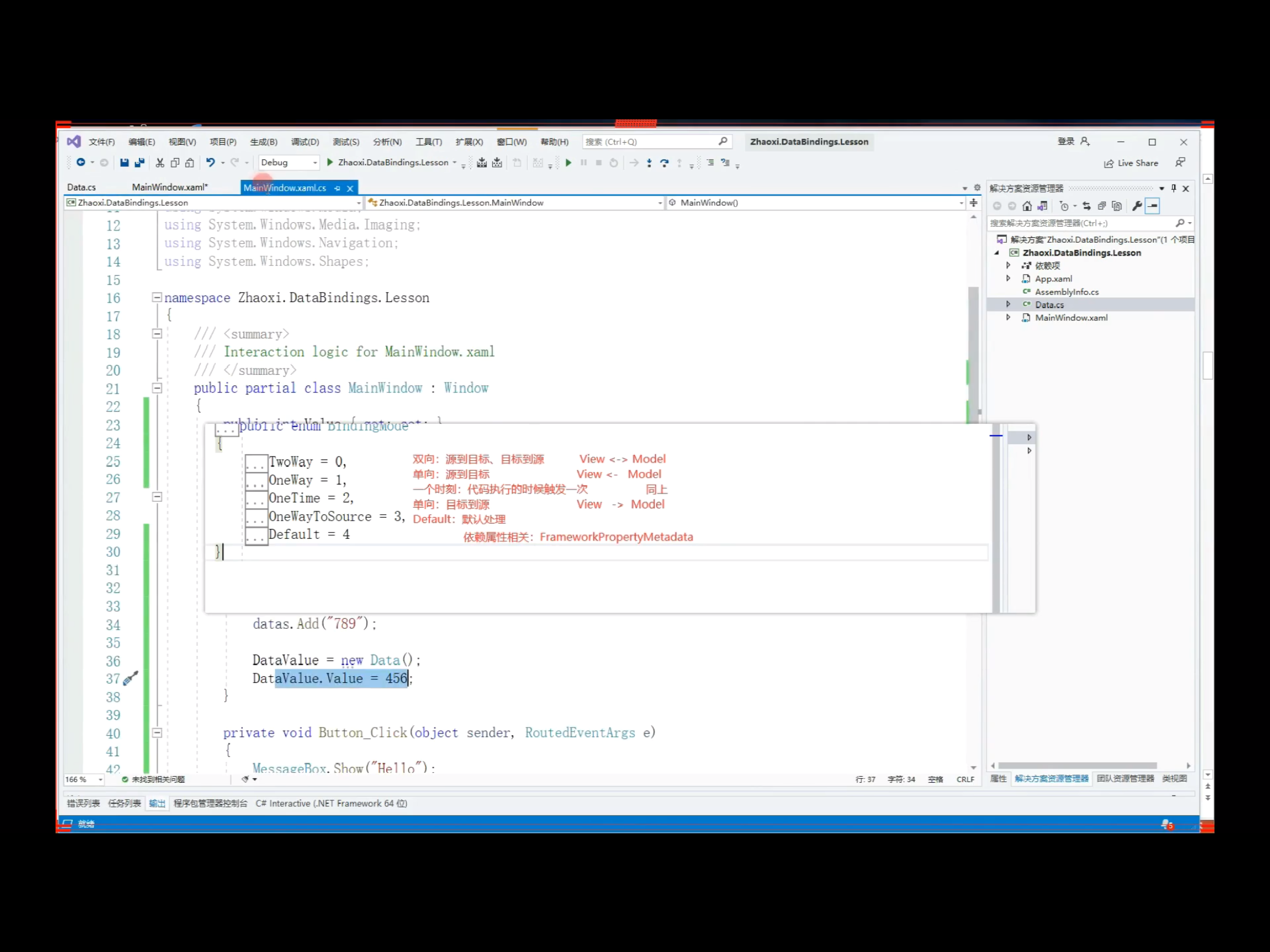Toggle Preview Selected Items button
This screenshot has height=952, width=1270.
click(x=1153, y=206)
